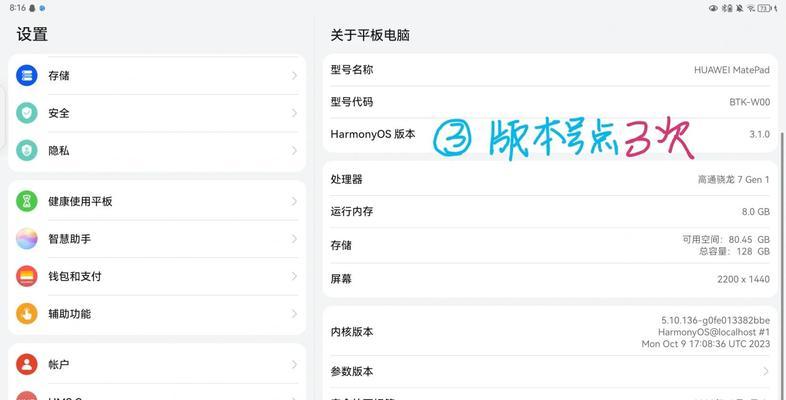Open the 存储 menu entry
This screenshot has height=400, width=786.
coord(157,76)
